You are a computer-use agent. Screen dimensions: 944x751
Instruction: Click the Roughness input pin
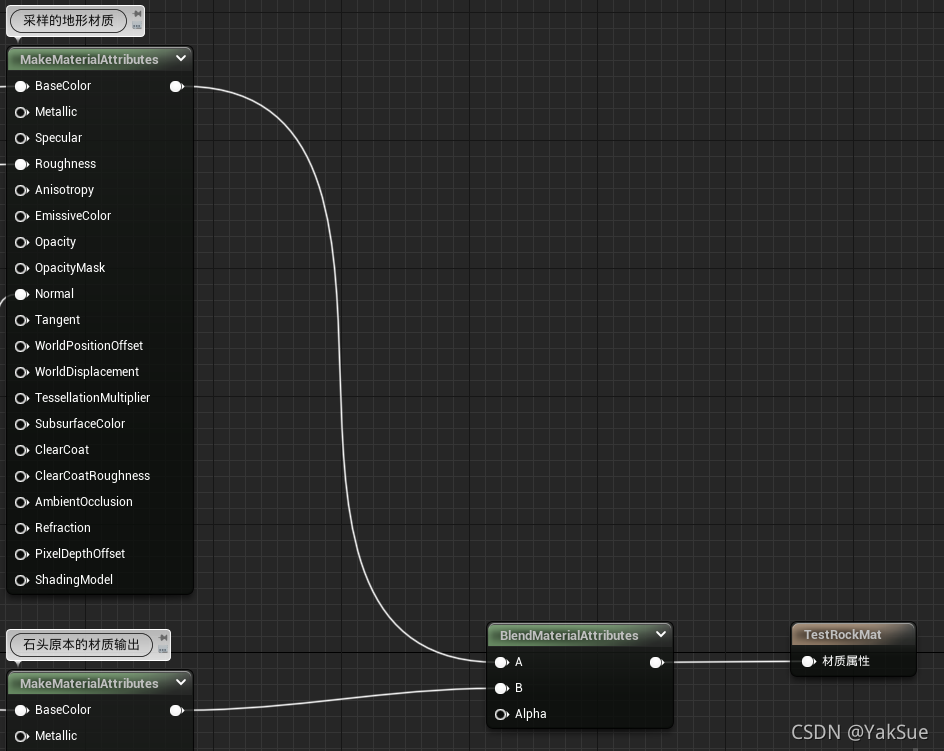point(22,164)
